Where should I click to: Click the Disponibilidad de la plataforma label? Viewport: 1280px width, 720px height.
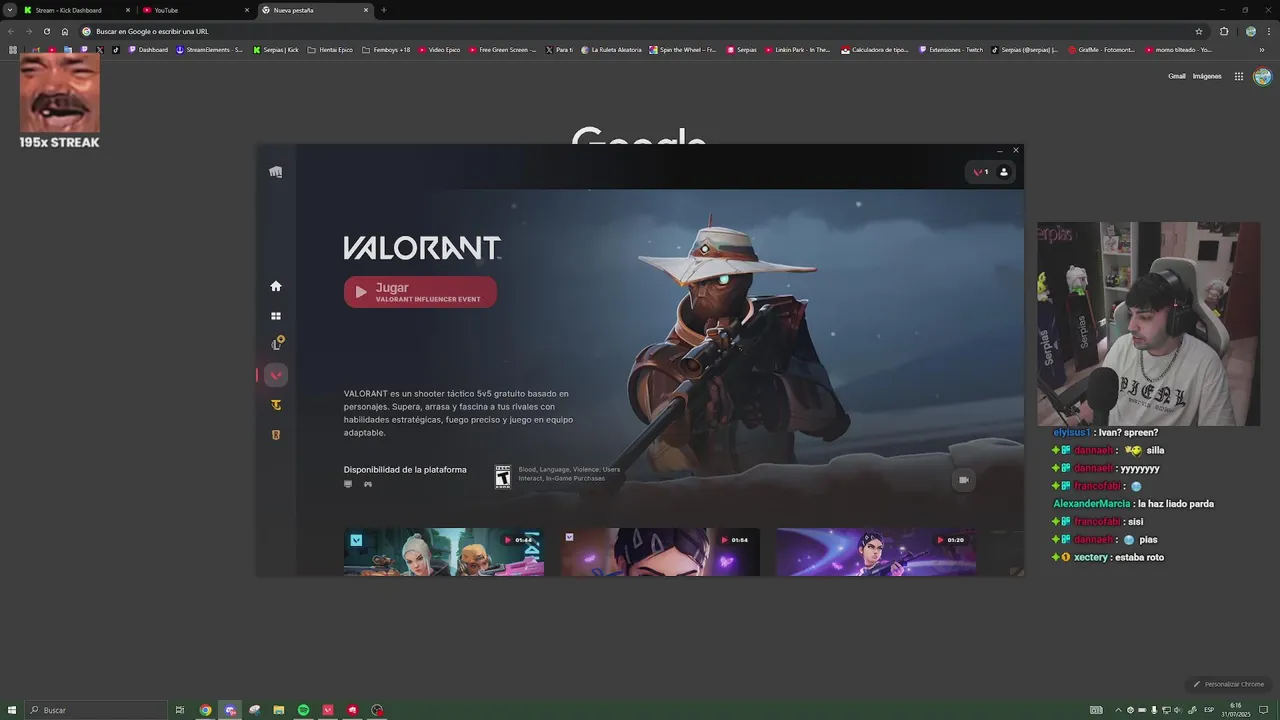(x=405, y=469)
